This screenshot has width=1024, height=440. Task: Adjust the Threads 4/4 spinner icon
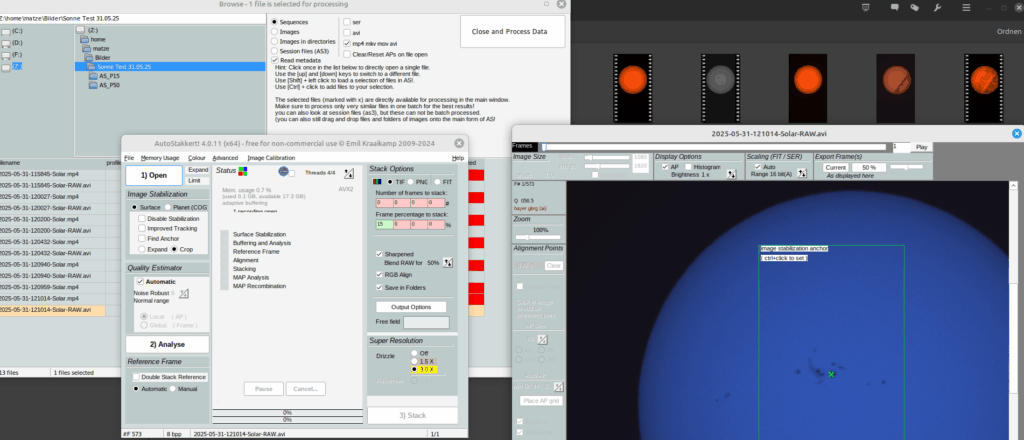click(349, 173)
